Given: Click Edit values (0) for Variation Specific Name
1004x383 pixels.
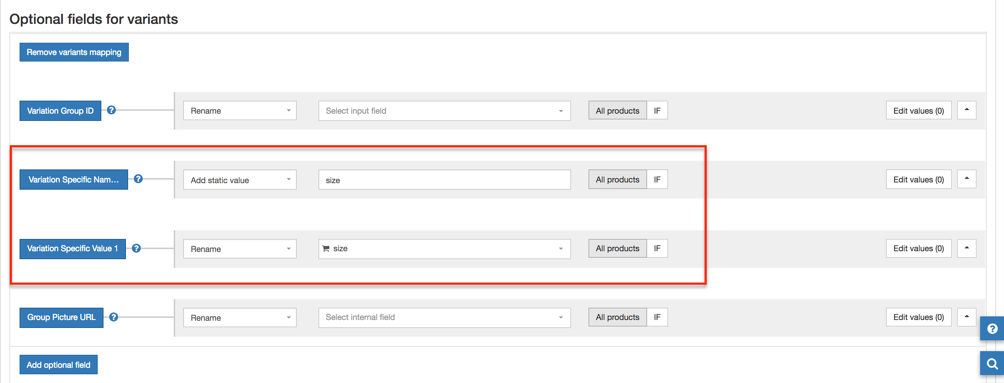Looking at the screenshot, I should point(919,180).
